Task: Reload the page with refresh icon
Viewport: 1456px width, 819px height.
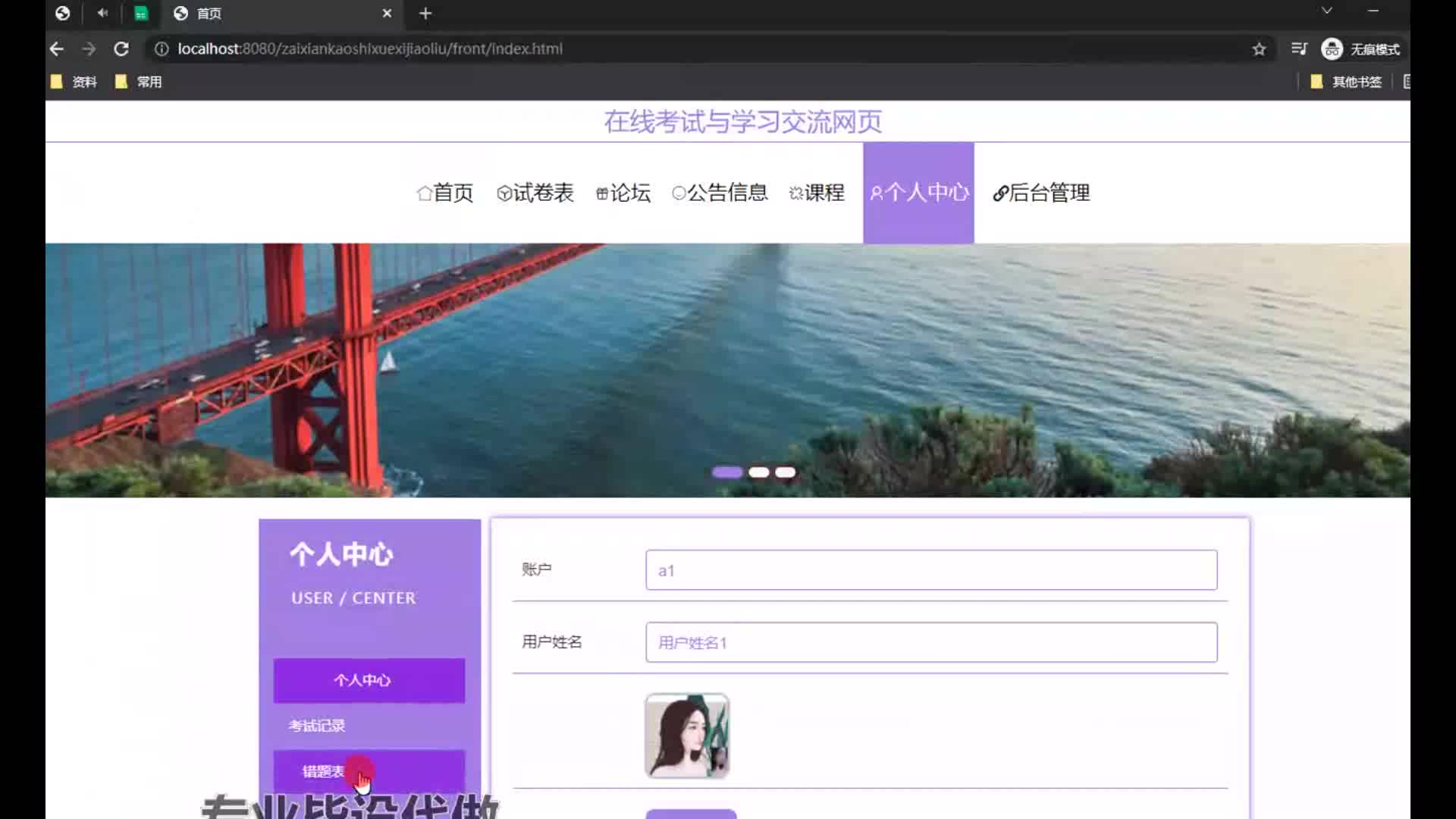Action: (121, 49)
